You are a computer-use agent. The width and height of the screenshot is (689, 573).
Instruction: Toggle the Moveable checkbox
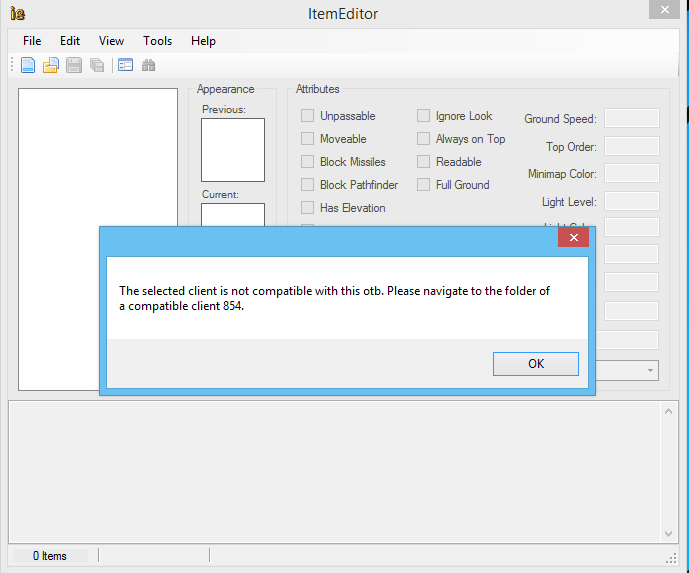click(x=308, y=139)
